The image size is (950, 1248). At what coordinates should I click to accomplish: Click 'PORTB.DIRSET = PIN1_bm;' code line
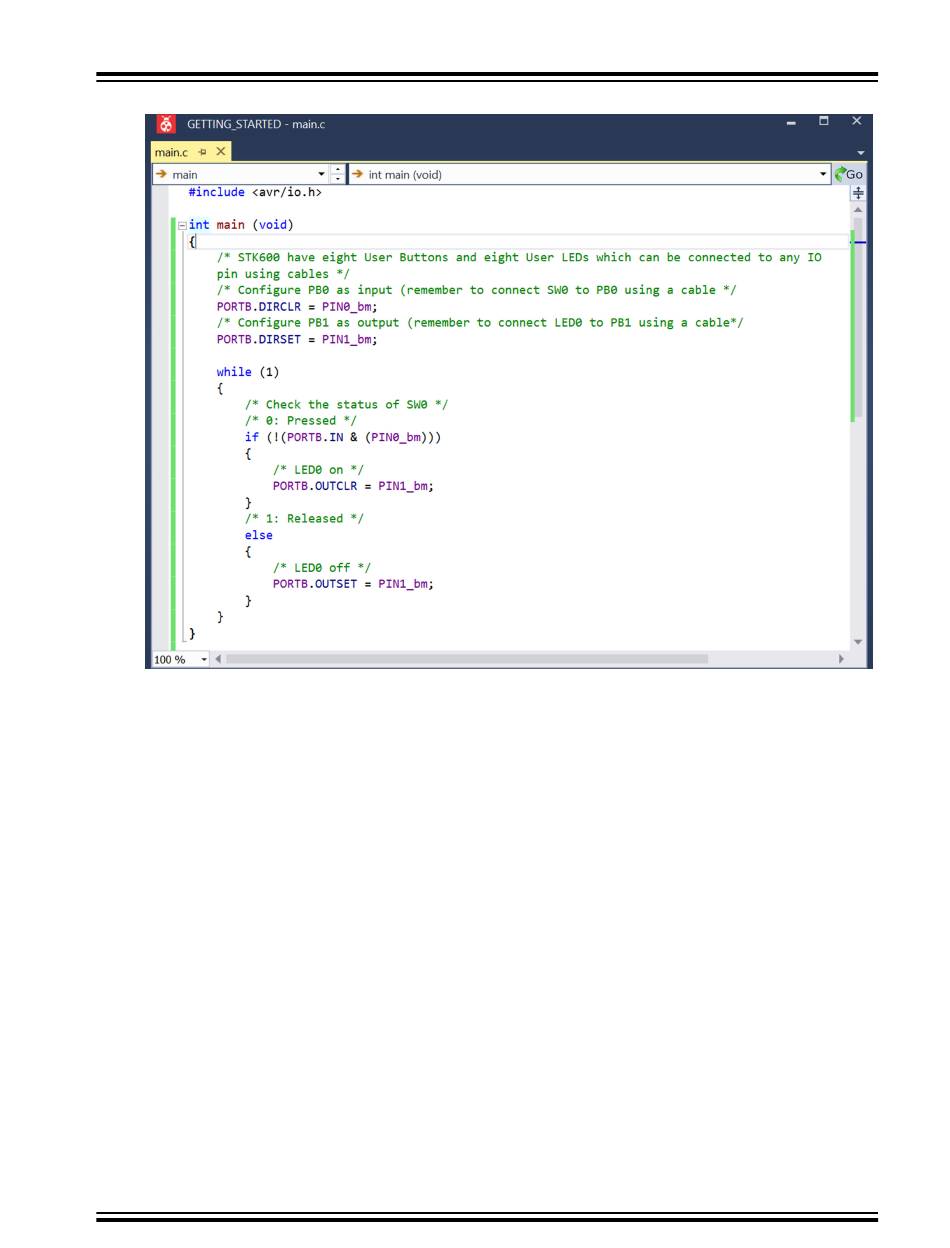click(297, 339)
